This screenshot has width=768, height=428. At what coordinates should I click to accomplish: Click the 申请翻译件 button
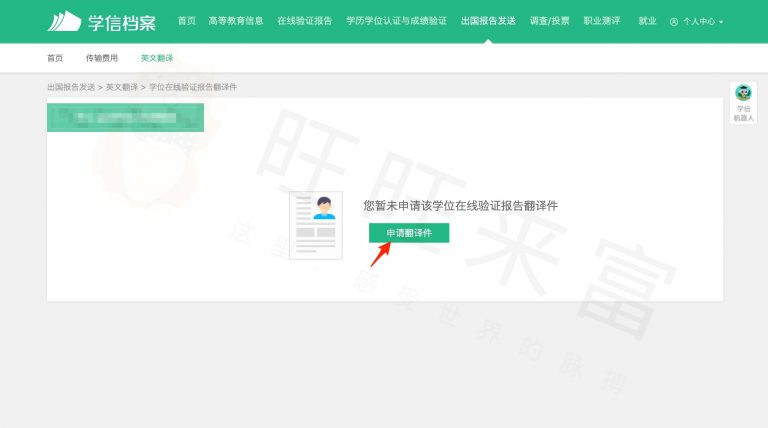[408, 233]
